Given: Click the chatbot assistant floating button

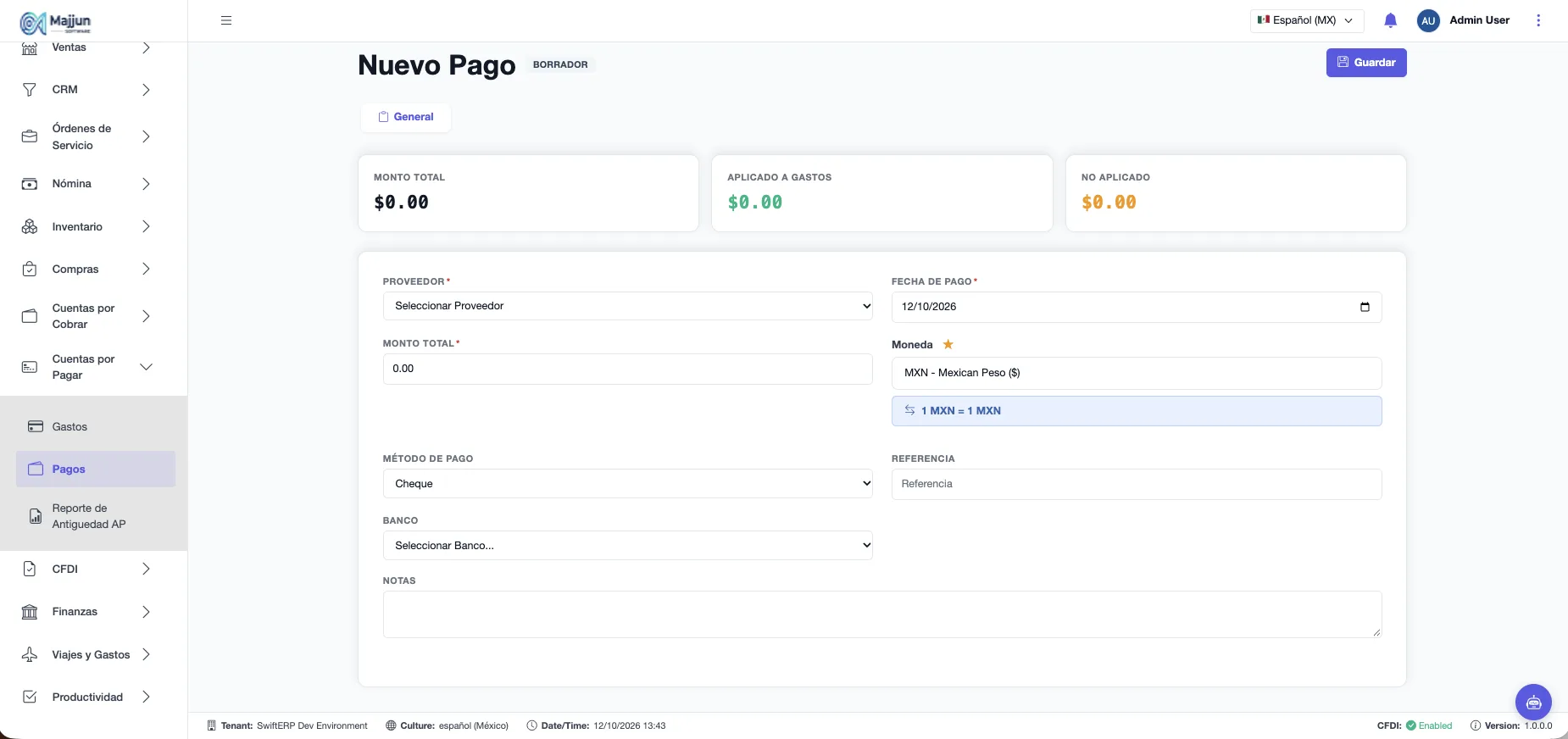Looking at the screenshot, I should point(1533,702).
